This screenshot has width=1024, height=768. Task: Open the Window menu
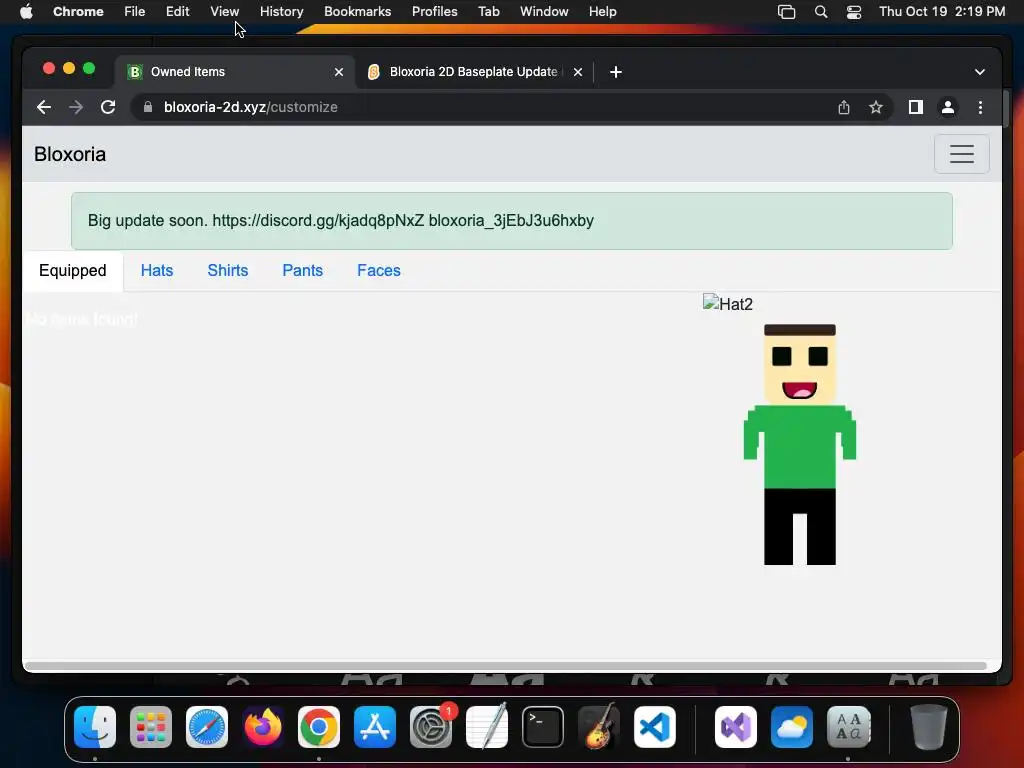[544, 12]
